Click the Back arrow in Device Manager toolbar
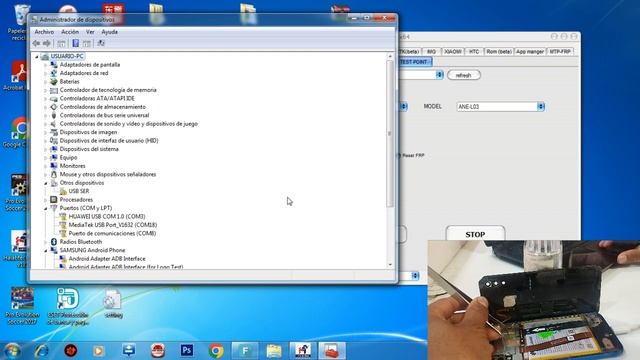The width and height of the screenshot is (640, 360). pyautogui.click(x=36, y=43)
